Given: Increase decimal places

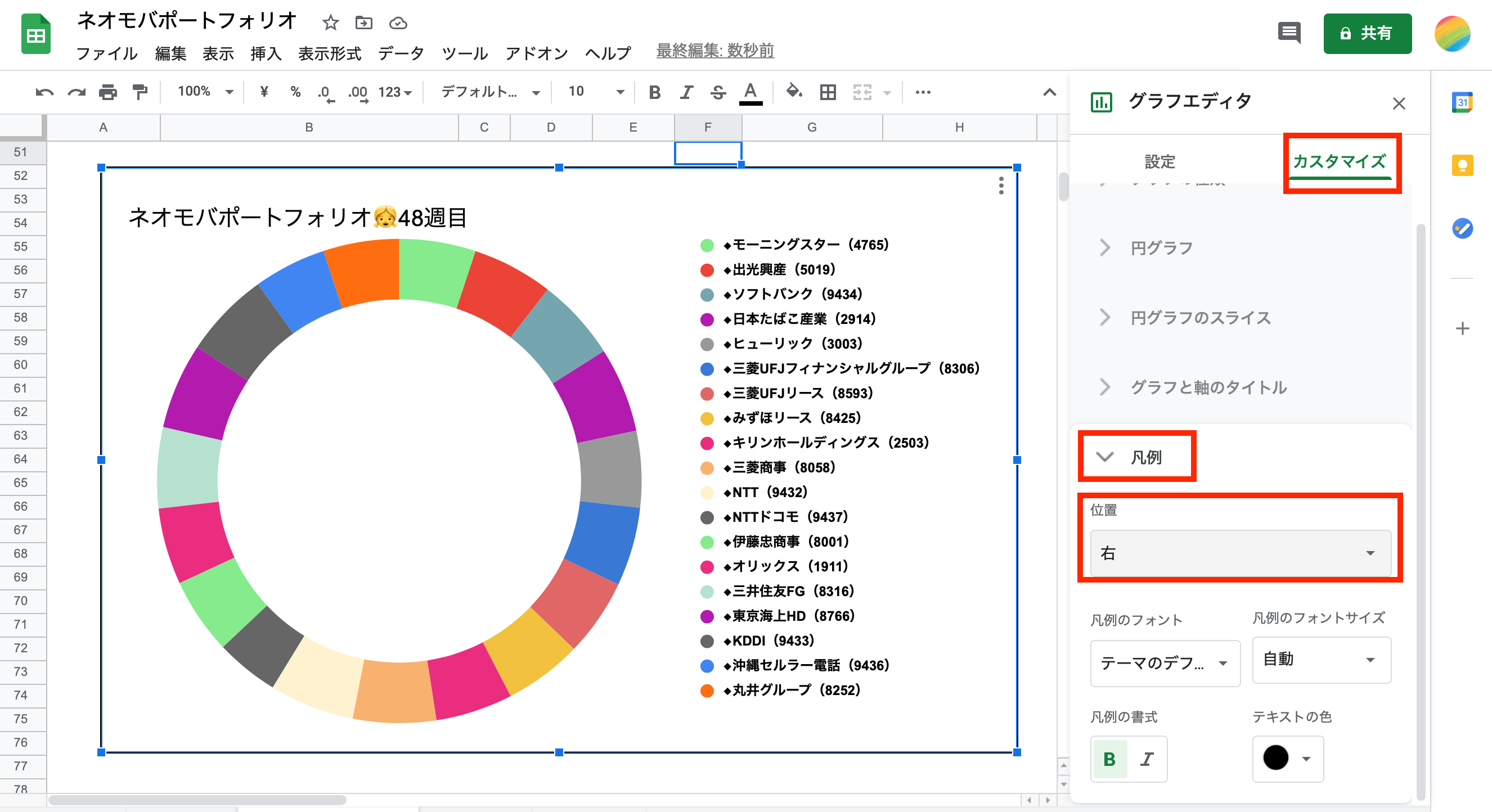Looking at the screenshot, I should pos(358,93).
